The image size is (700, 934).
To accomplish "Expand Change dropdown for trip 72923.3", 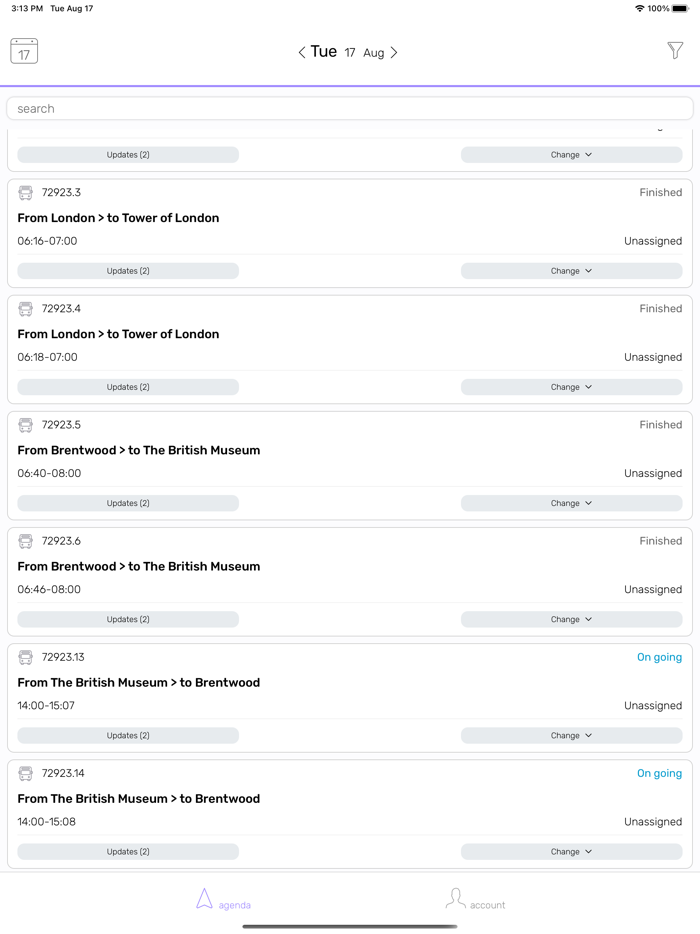I will coord(571,271).
